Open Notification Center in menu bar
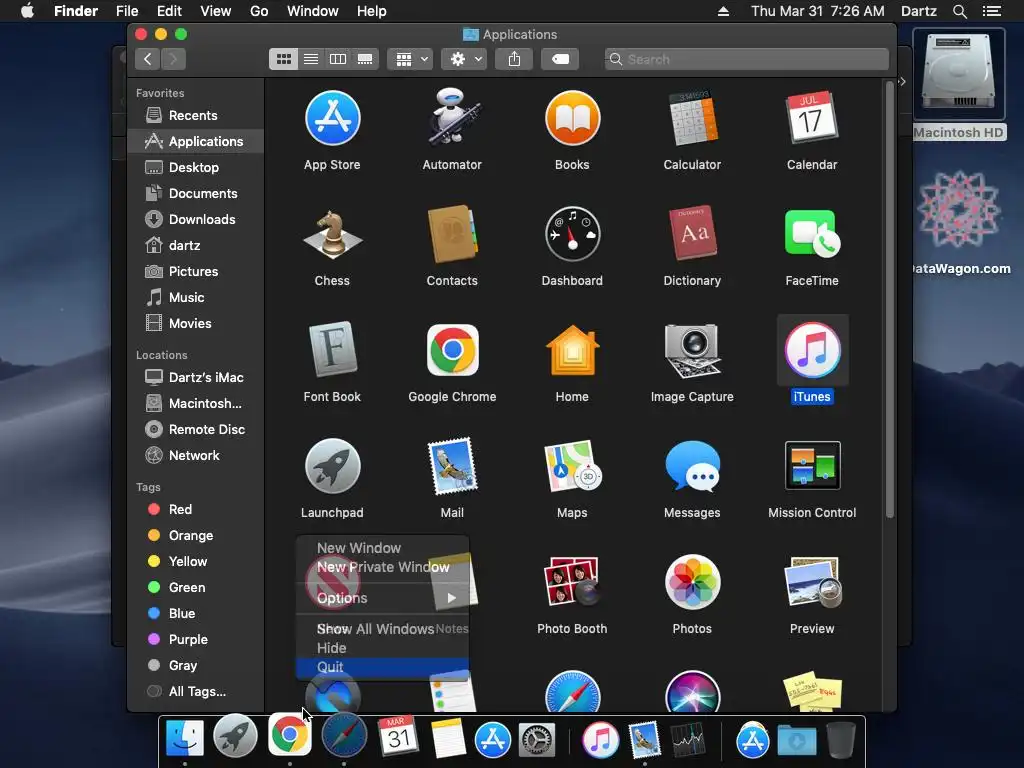 (x=992, y=11)
